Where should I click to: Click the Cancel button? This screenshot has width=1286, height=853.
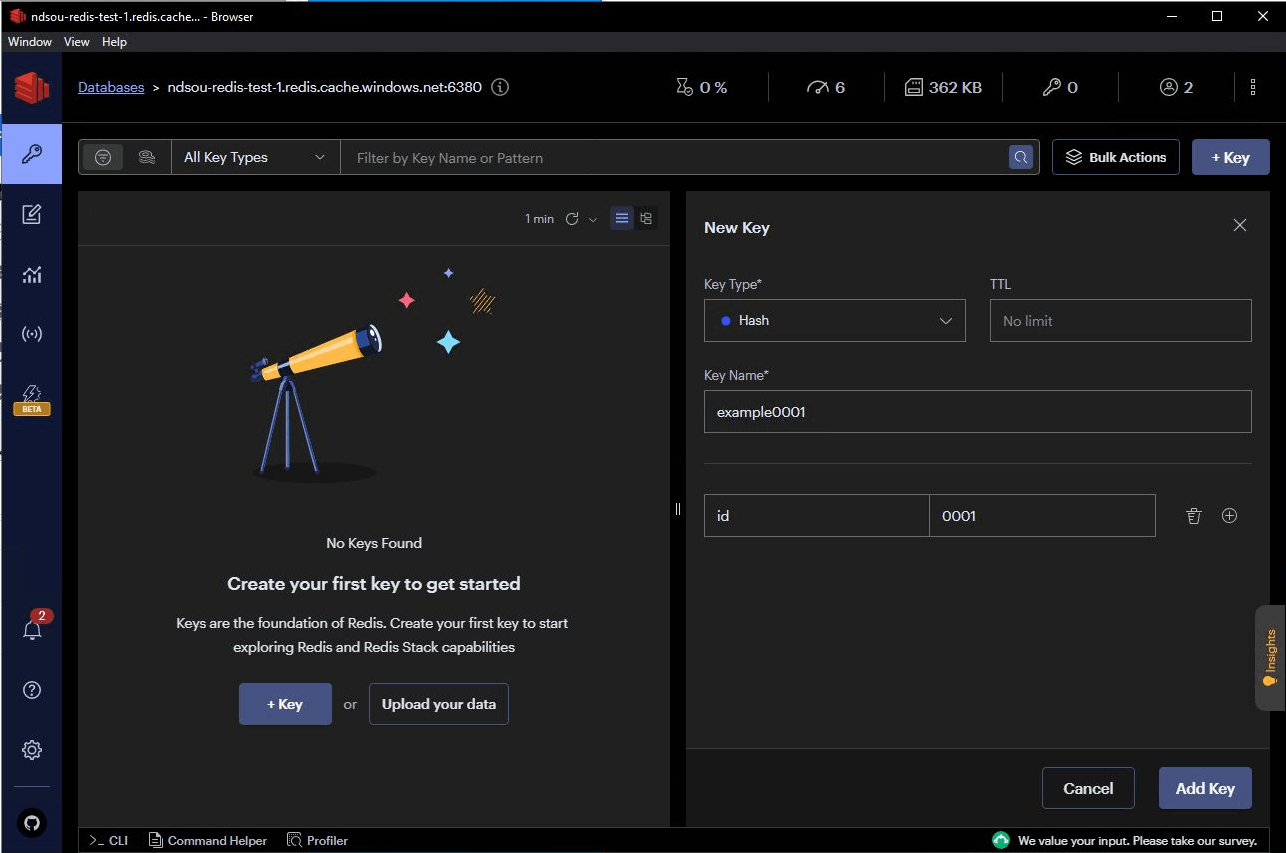(1088, 788)
